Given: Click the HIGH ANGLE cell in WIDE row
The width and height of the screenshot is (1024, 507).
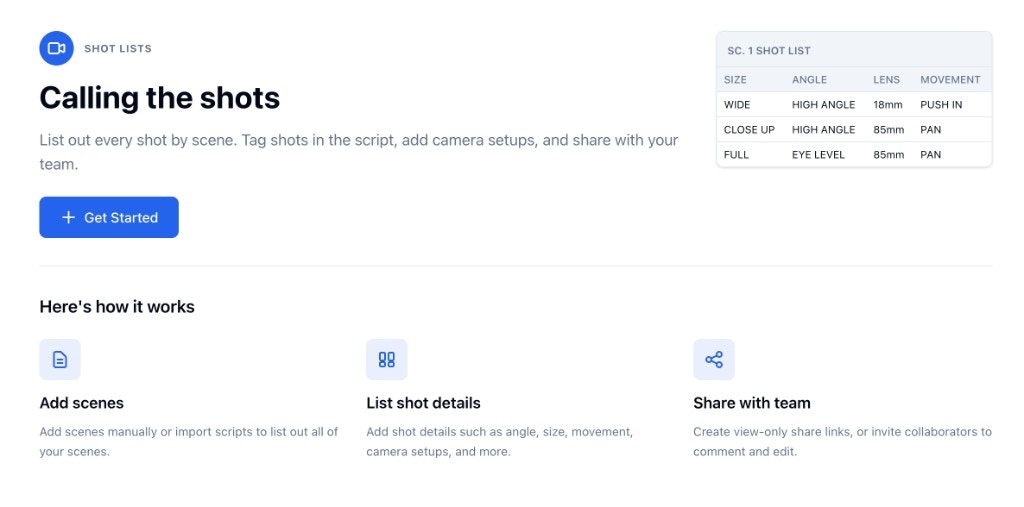Looking at the screenshot, I should (x=824, y=105).
